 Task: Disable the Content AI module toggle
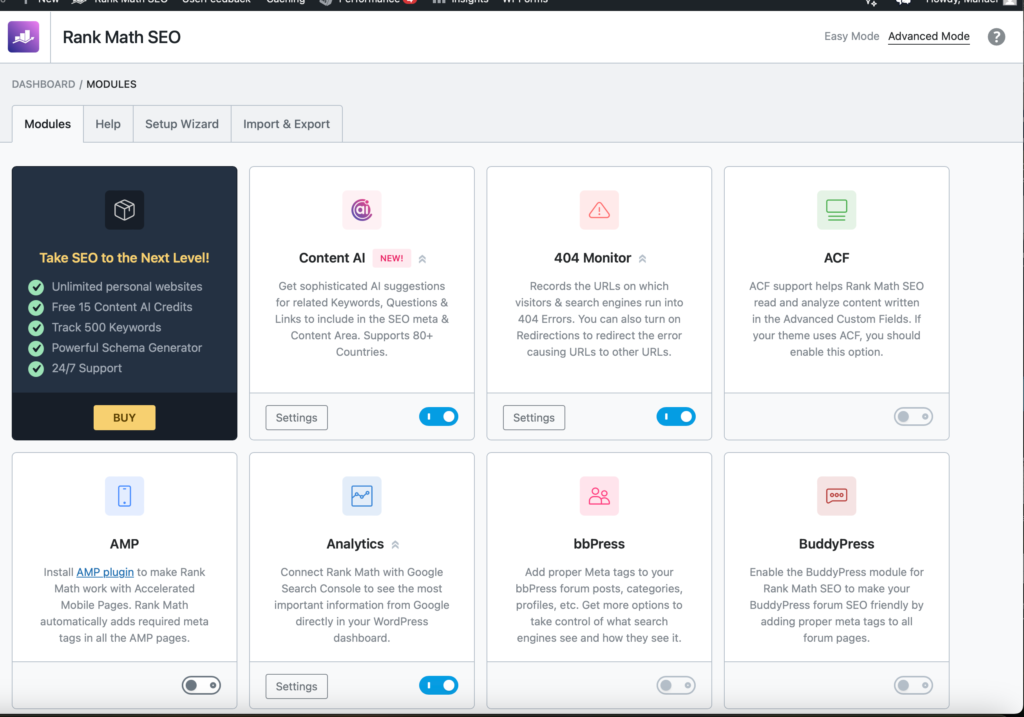(x=438, y=417)
